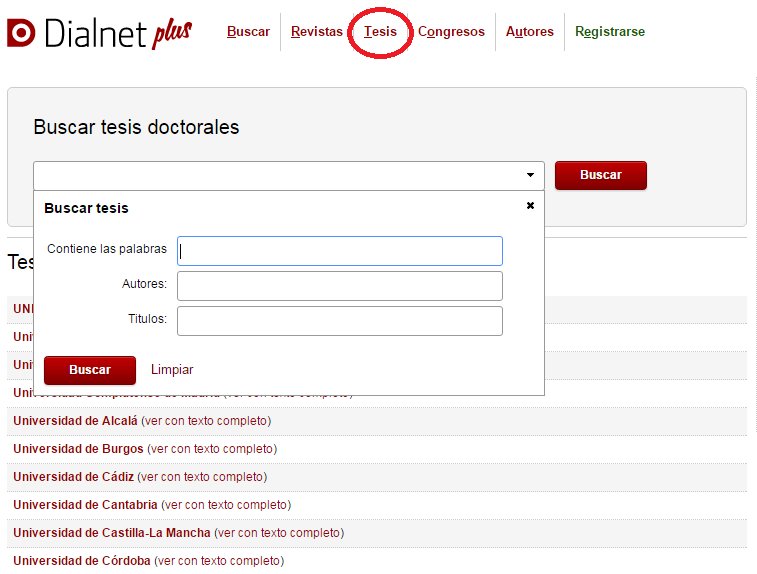Open Universidad de Córdoba thesis link

[x=82, y=561]
